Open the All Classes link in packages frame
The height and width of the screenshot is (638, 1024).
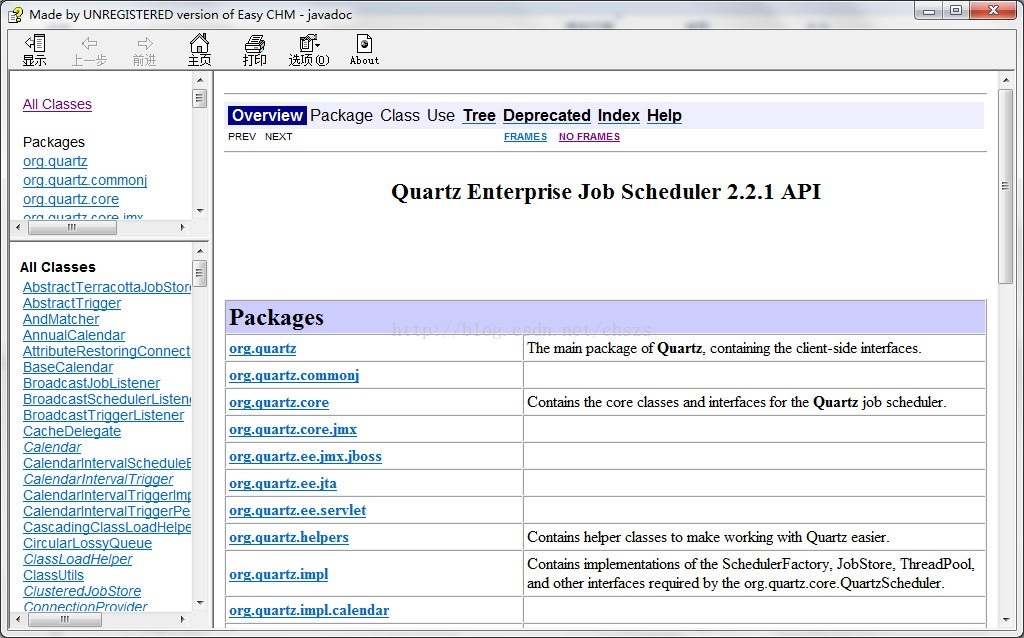point(57,104)
